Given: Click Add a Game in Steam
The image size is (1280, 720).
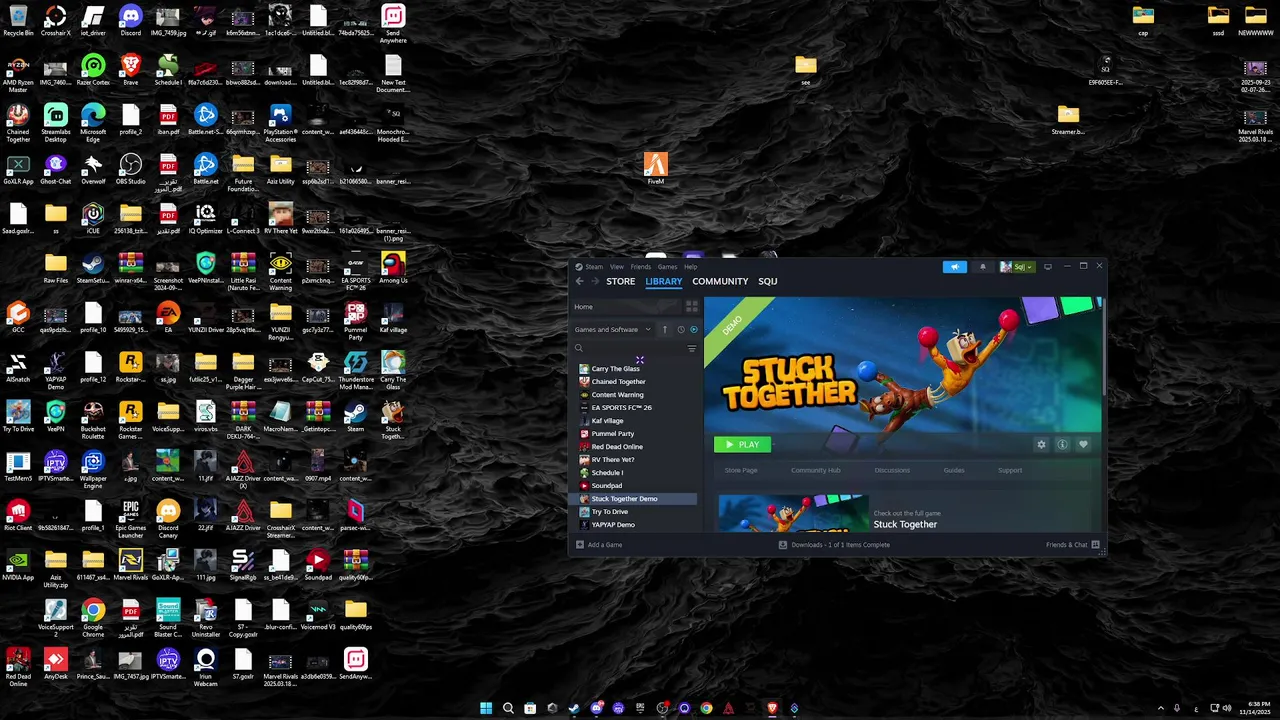Looking at the screenshot, I should [x=599, y=545].
